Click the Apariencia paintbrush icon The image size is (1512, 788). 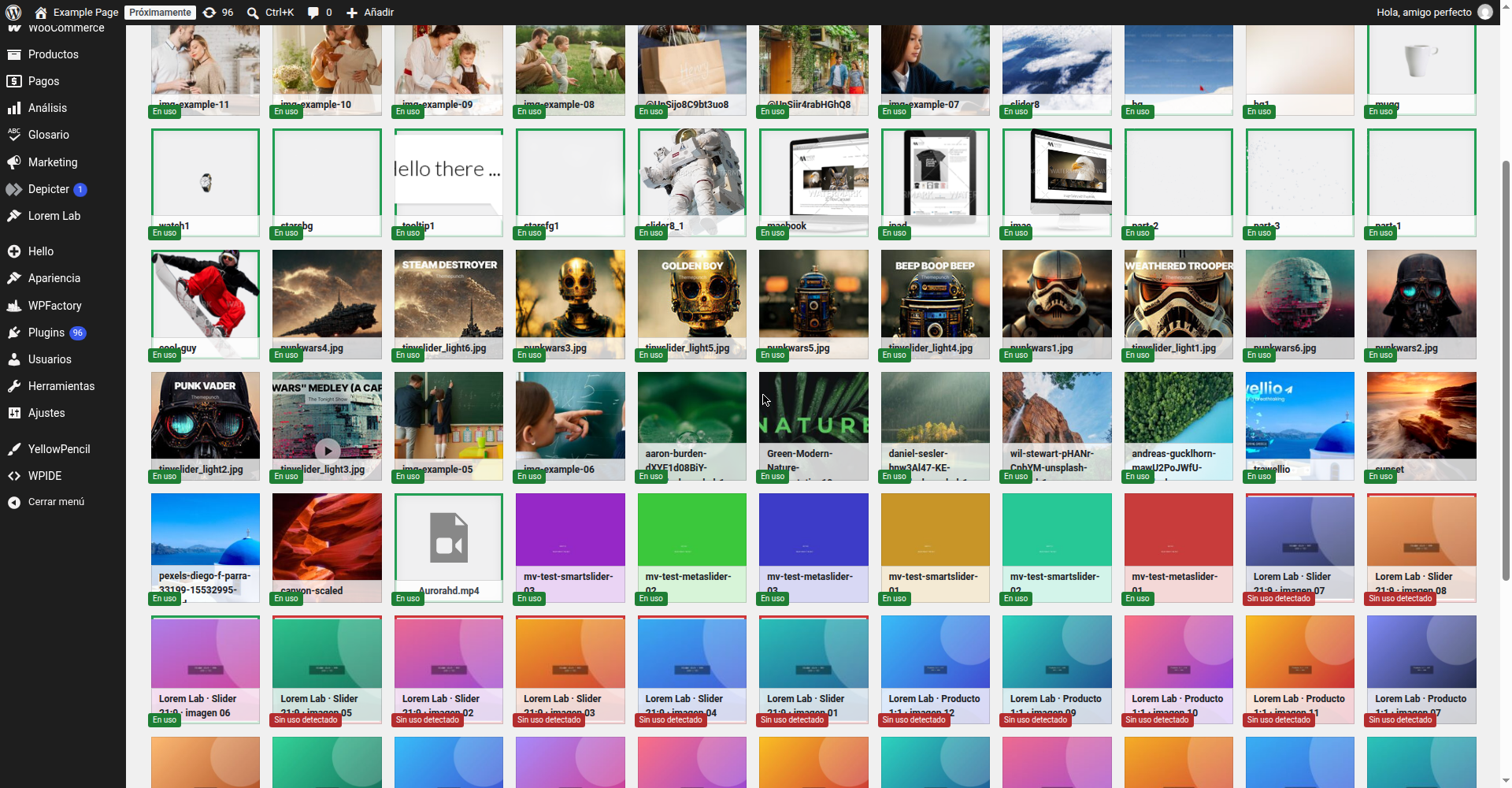[x=14, y=278]
